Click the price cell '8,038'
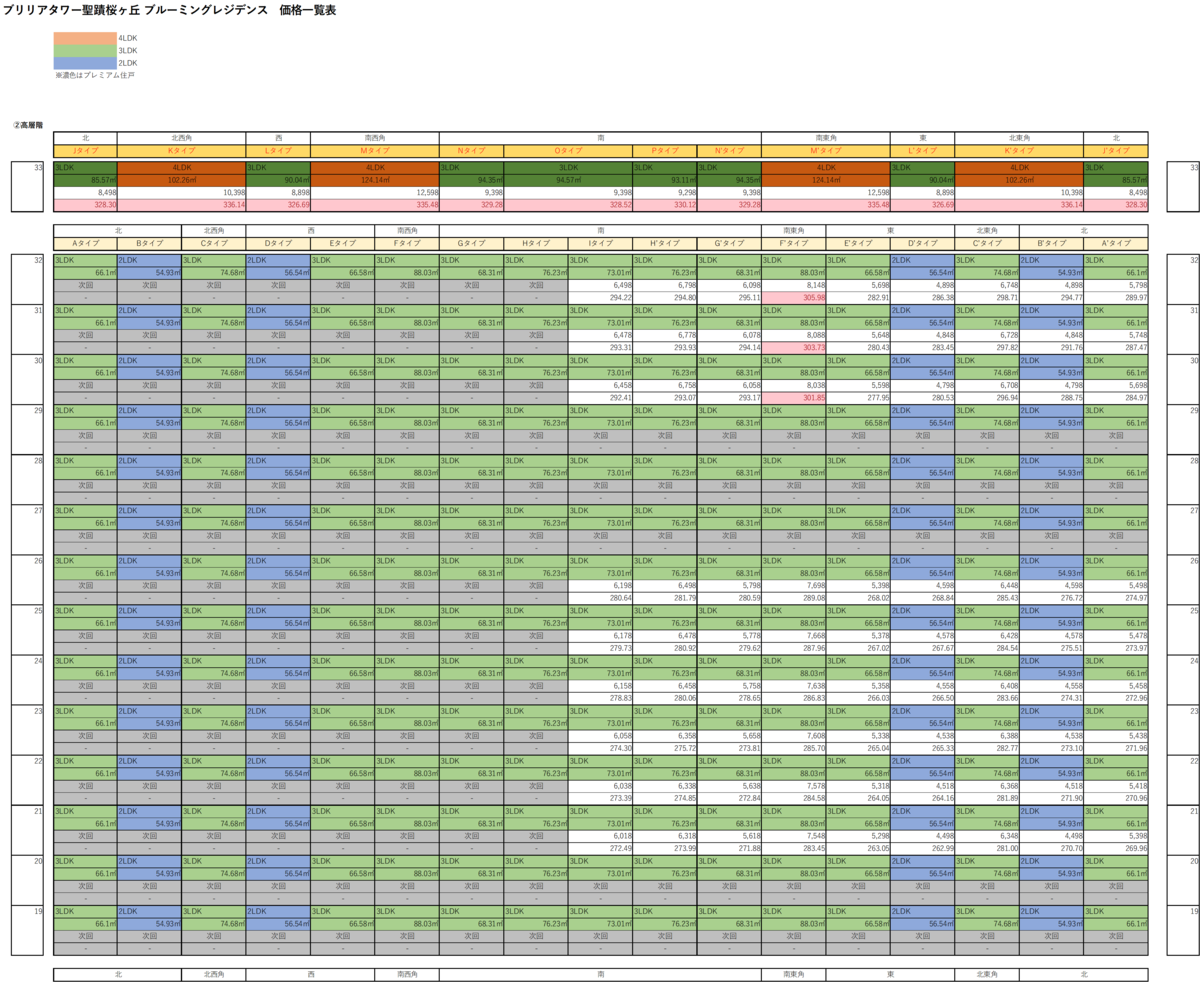Viewport: 1200px width, 982px height. (794, 385)
